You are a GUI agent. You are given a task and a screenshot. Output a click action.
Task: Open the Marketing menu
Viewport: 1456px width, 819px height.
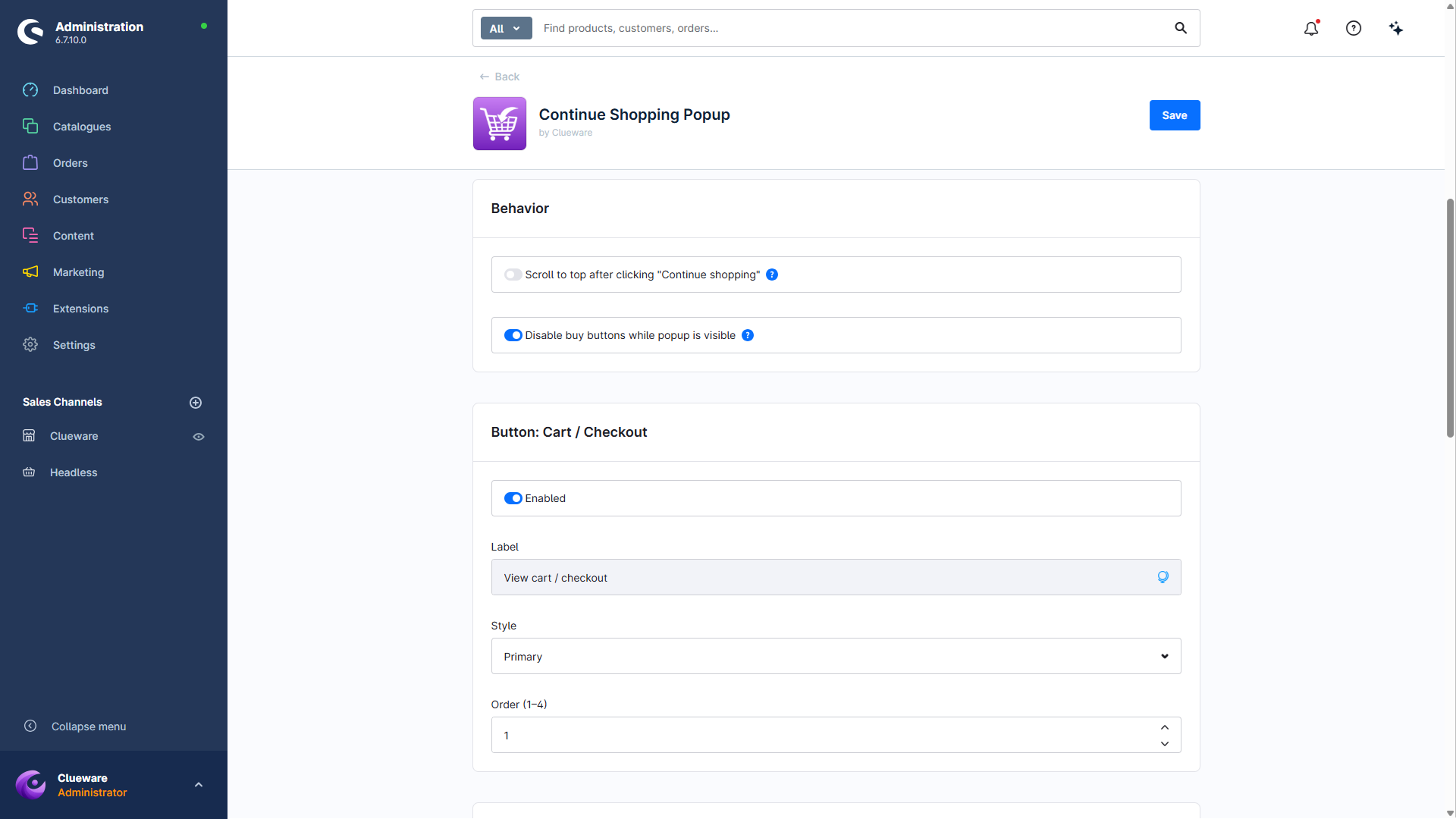(x=79, y=272)
